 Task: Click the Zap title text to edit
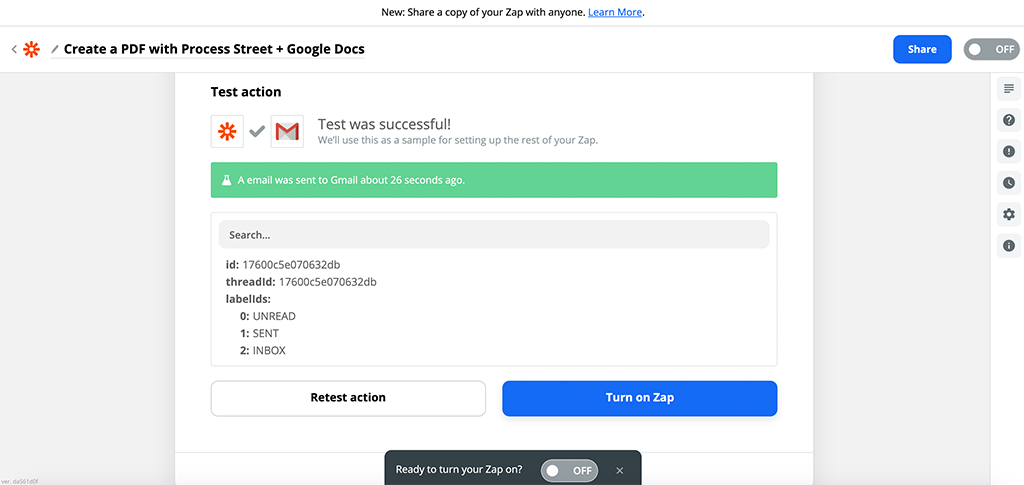(214, 49)
